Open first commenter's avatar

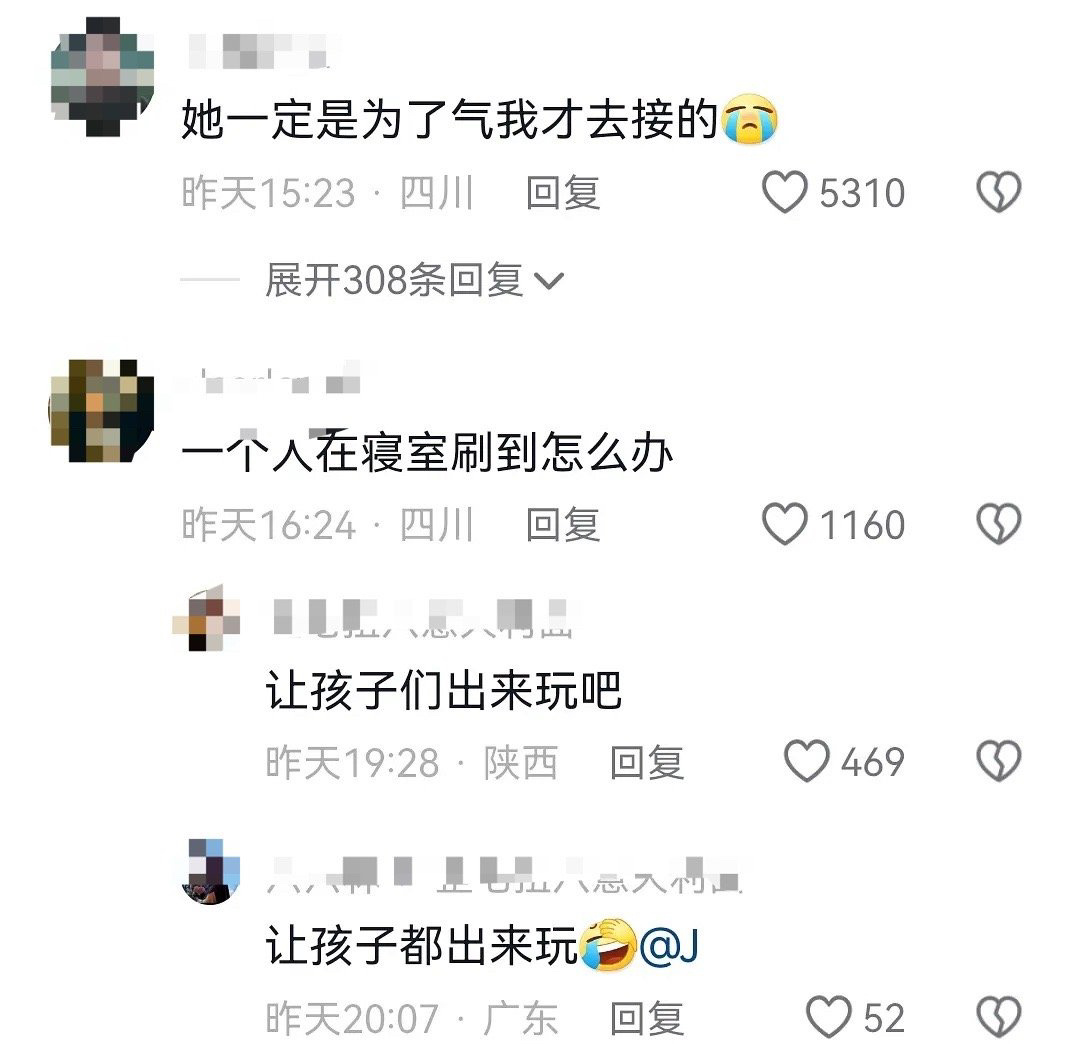tap(103, 77)
